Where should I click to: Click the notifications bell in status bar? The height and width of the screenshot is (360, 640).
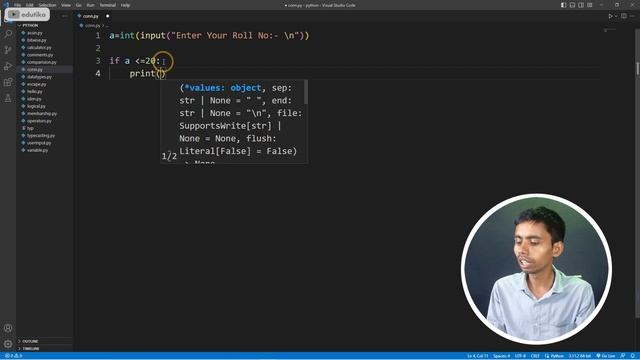click(632, 356)
